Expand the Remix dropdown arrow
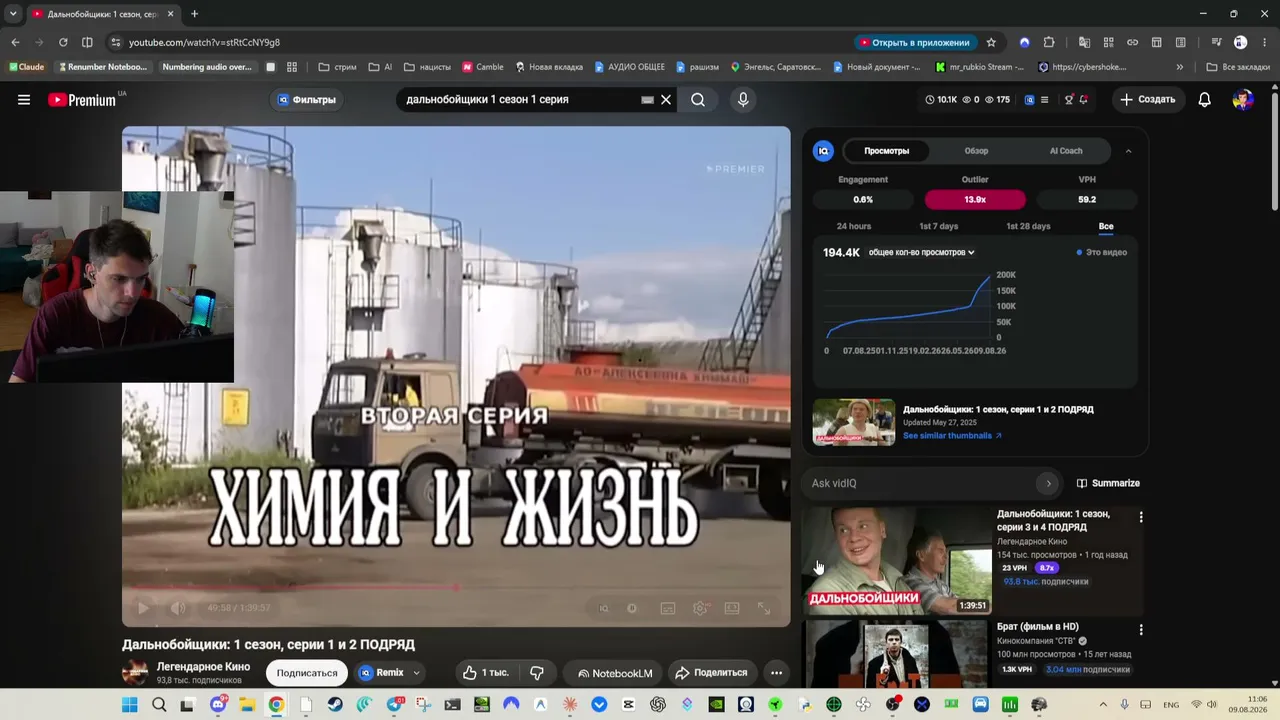Viewport: 1280px width, 720px height. click(x=417, y=673)
